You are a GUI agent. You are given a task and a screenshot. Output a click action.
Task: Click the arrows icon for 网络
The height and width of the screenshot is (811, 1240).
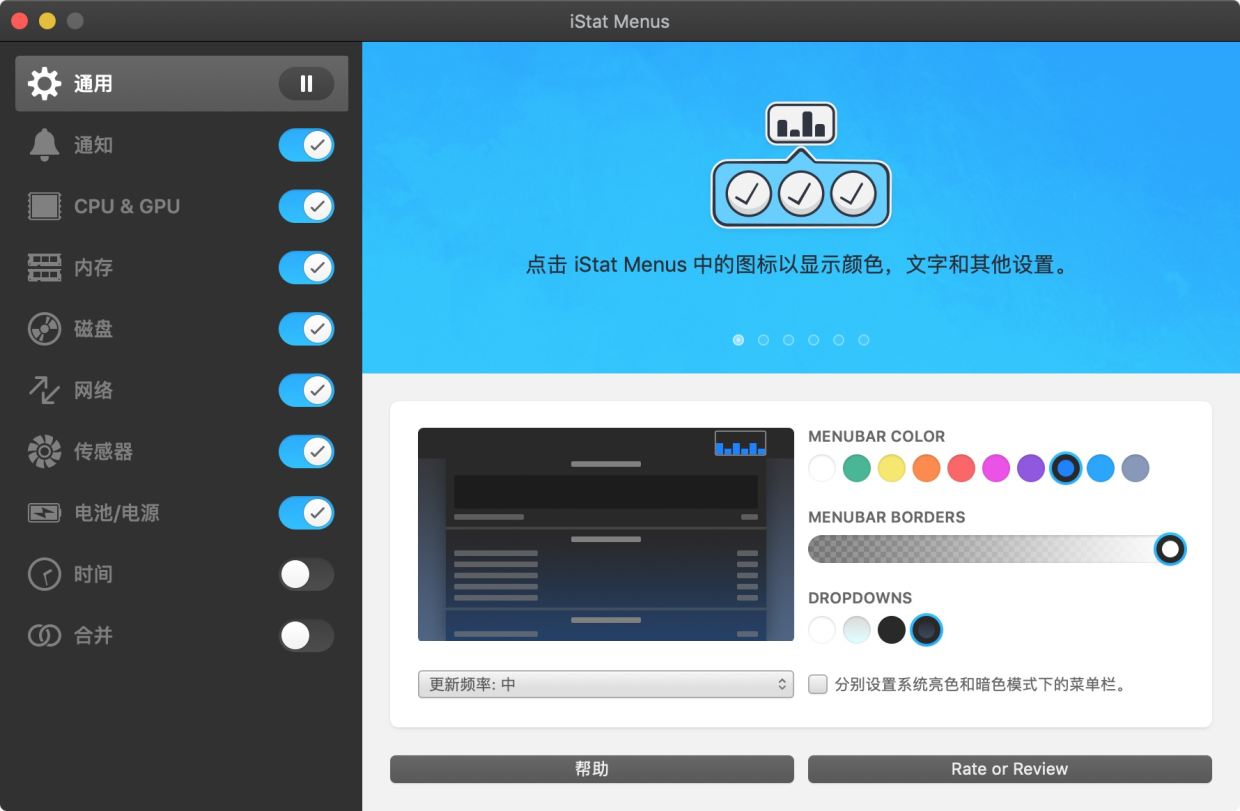click(44, 390)
